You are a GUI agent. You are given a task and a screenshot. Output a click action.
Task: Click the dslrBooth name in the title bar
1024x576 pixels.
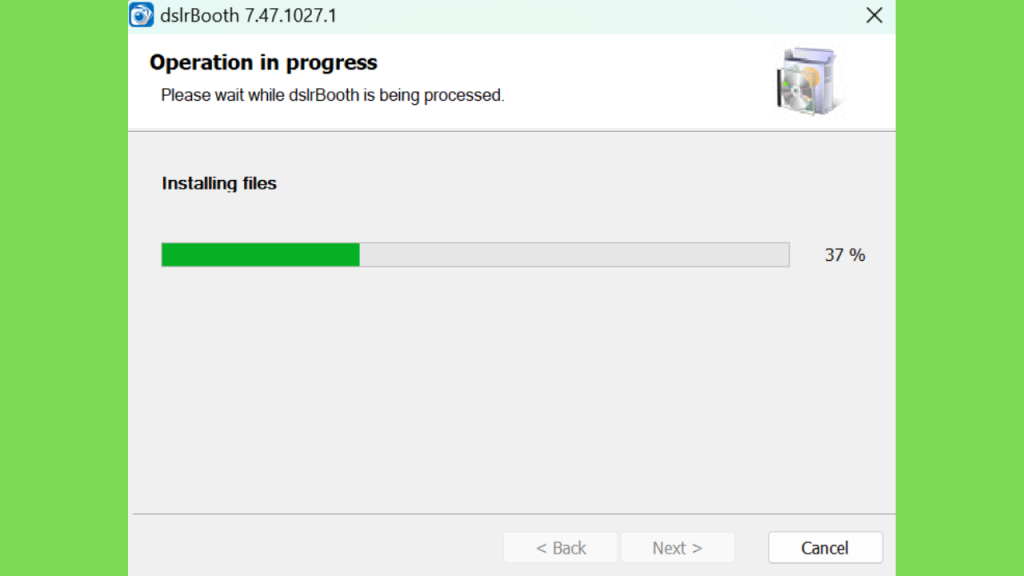[x=199, y=15]
